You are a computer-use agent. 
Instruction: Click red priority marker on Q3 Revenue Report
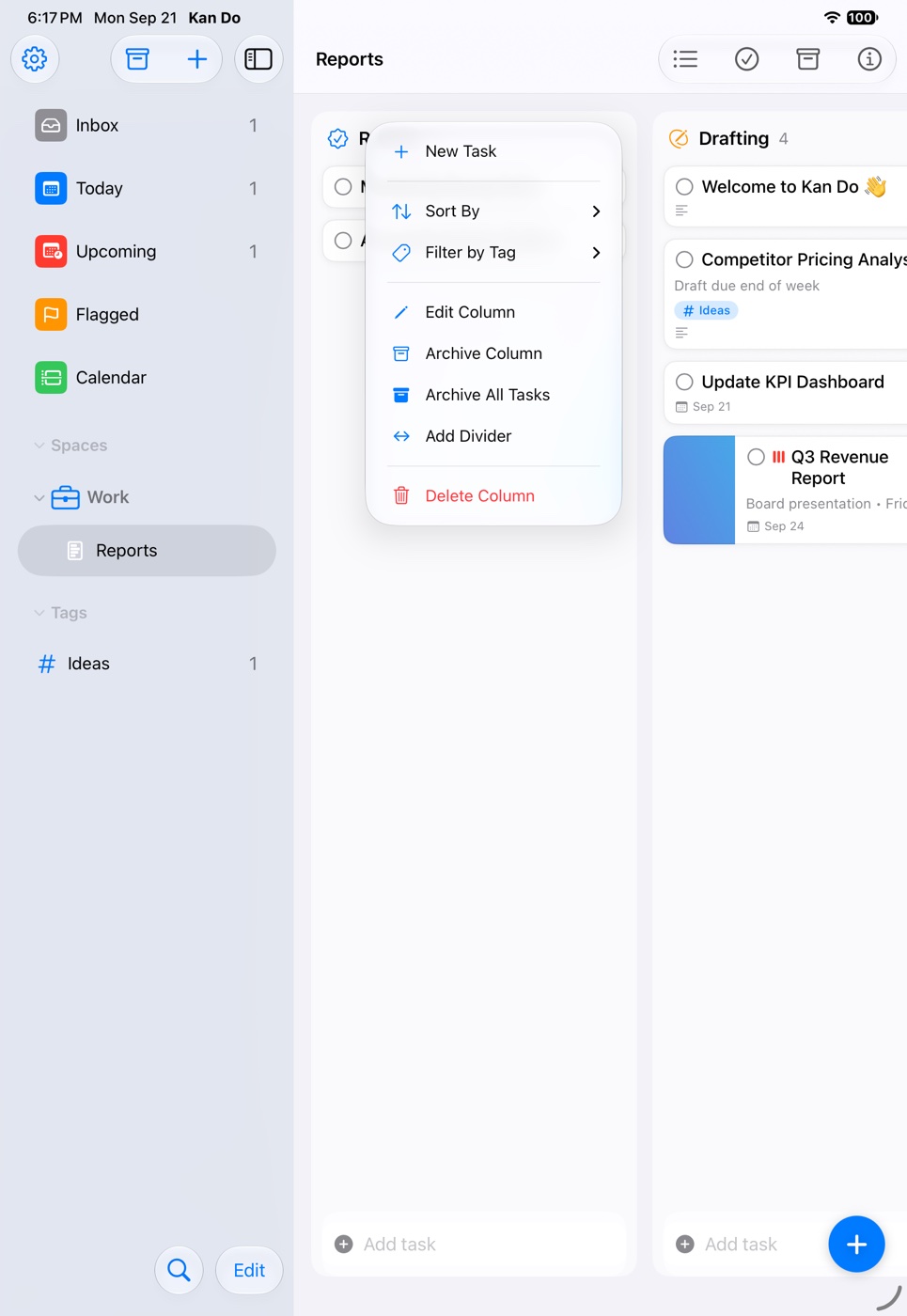778,457
